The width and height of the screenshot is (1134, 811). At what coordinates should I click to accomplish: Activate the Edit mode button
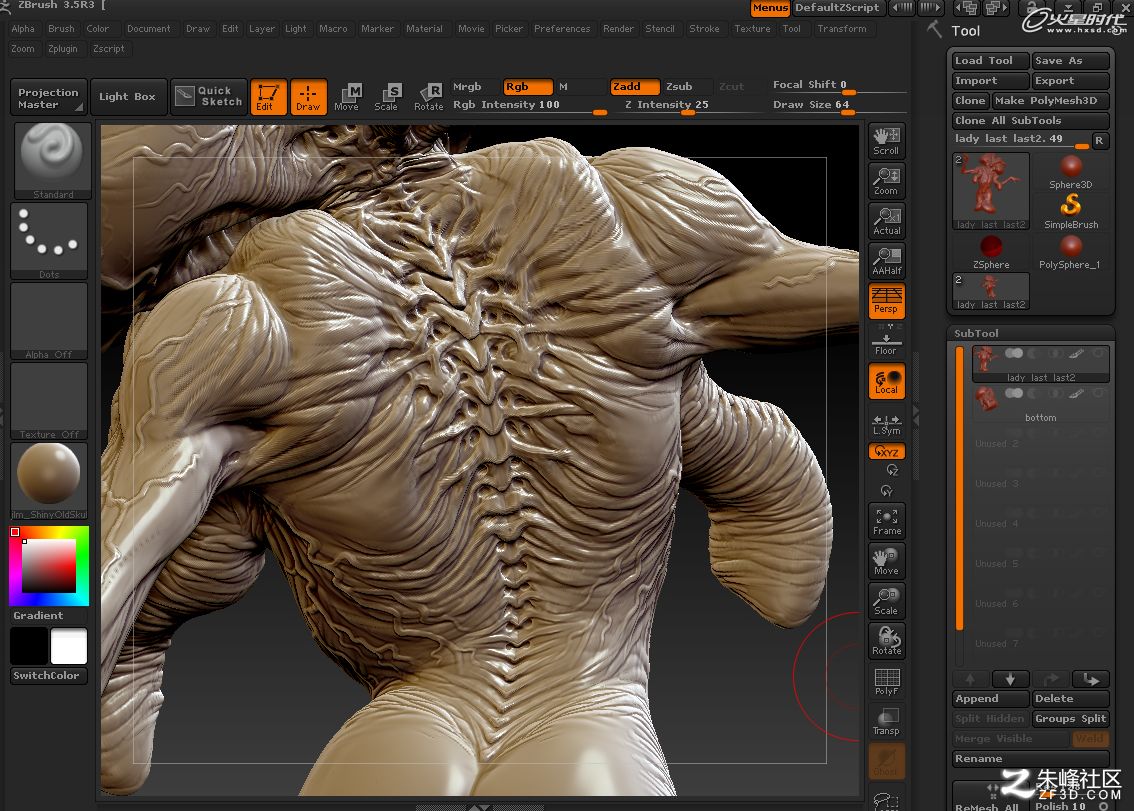click(268, 97)
